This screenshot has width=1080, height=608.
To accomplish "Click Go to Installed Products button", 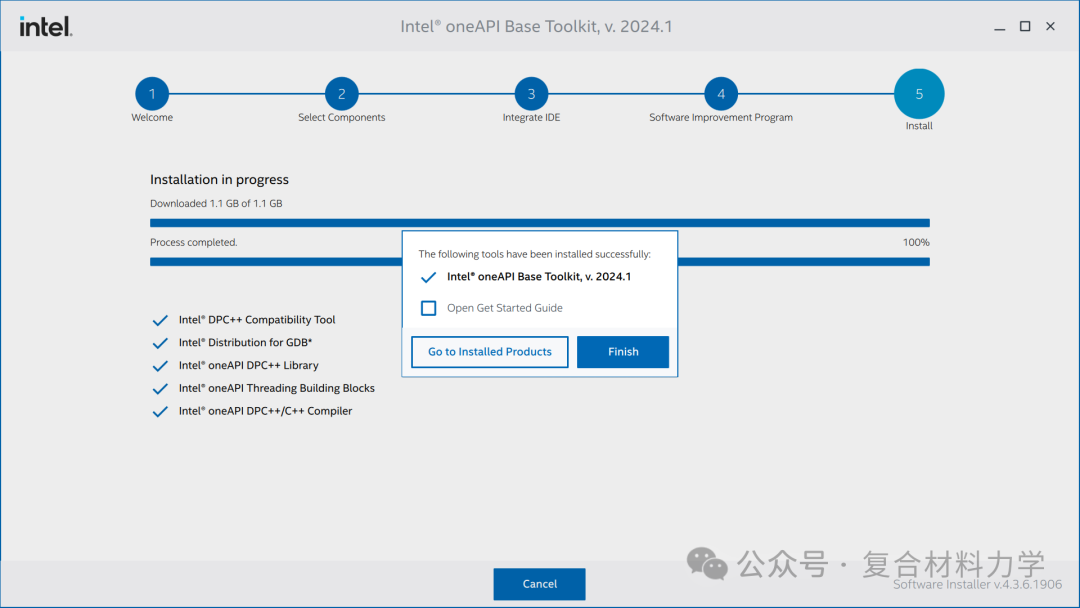I will [x=490, y=352].
